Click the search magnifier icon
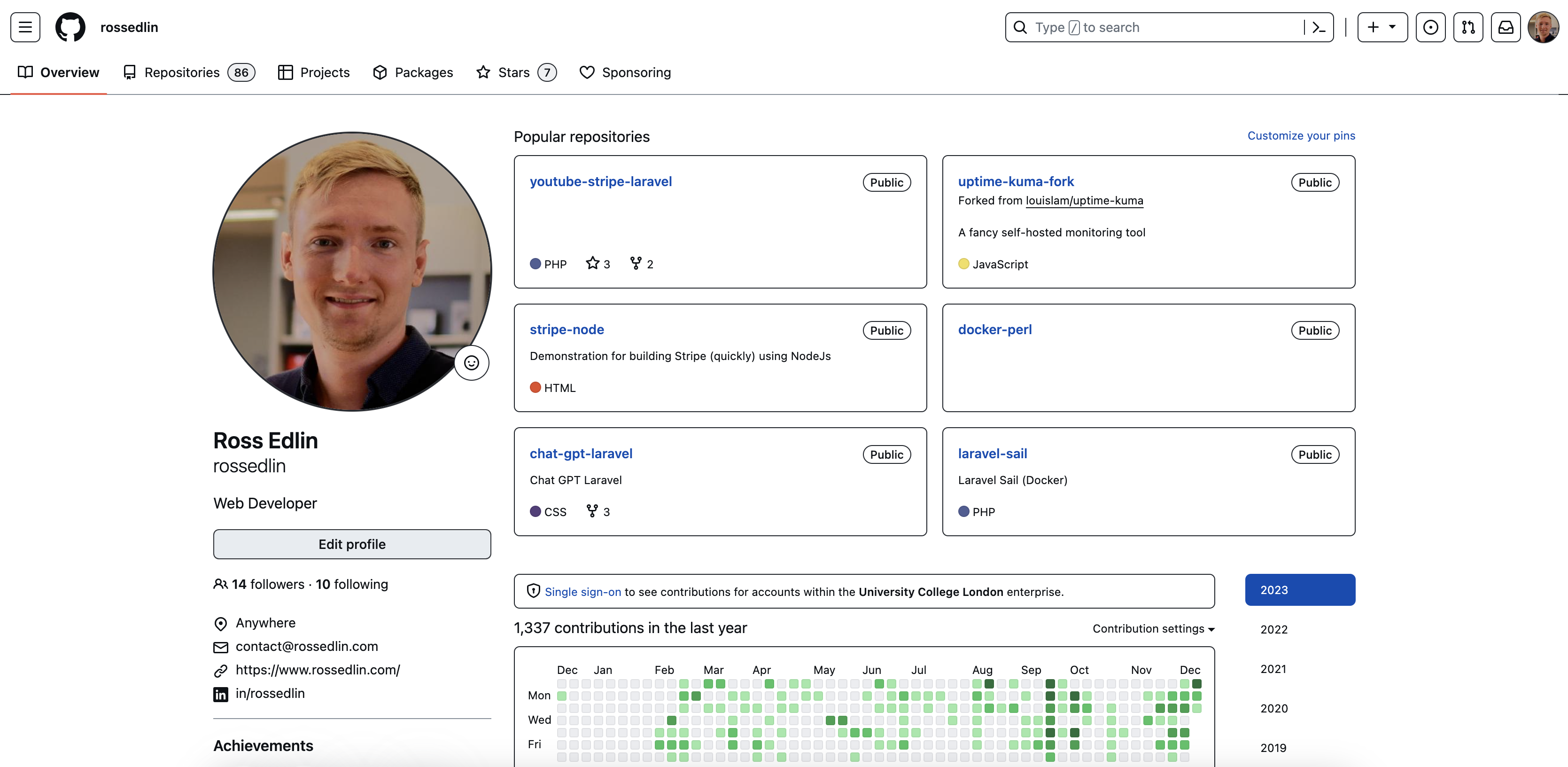Viewport: 1568px width, 767px height. (x=1019, y=27)
